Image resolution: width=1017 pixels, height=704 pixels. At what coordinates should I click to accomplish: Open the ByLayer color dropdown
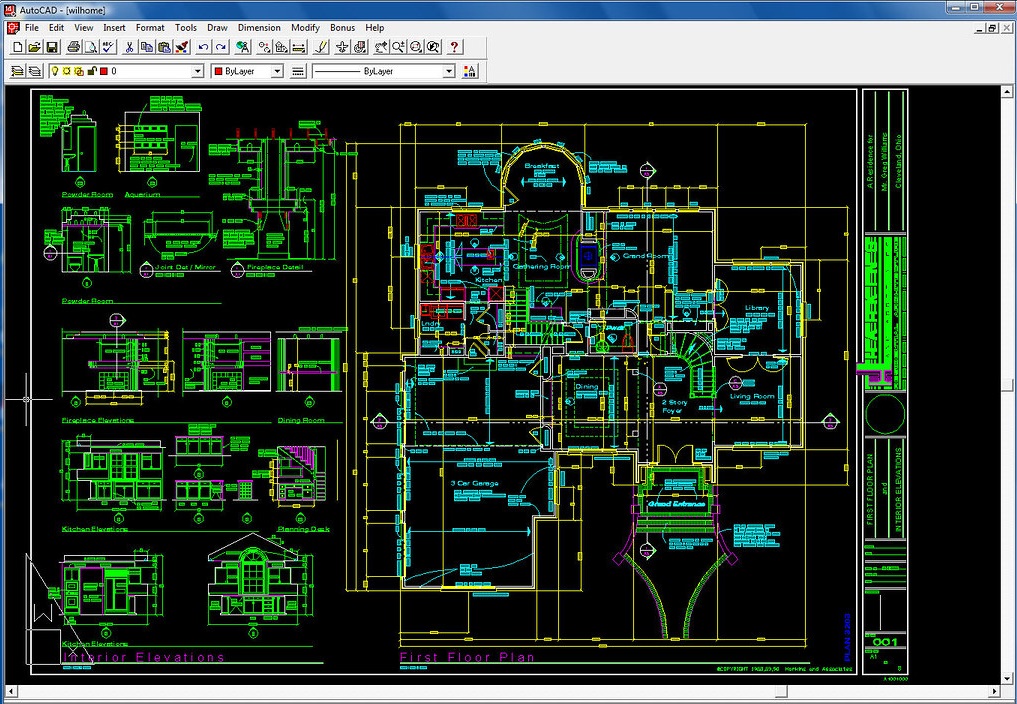[x=277, y=72]
